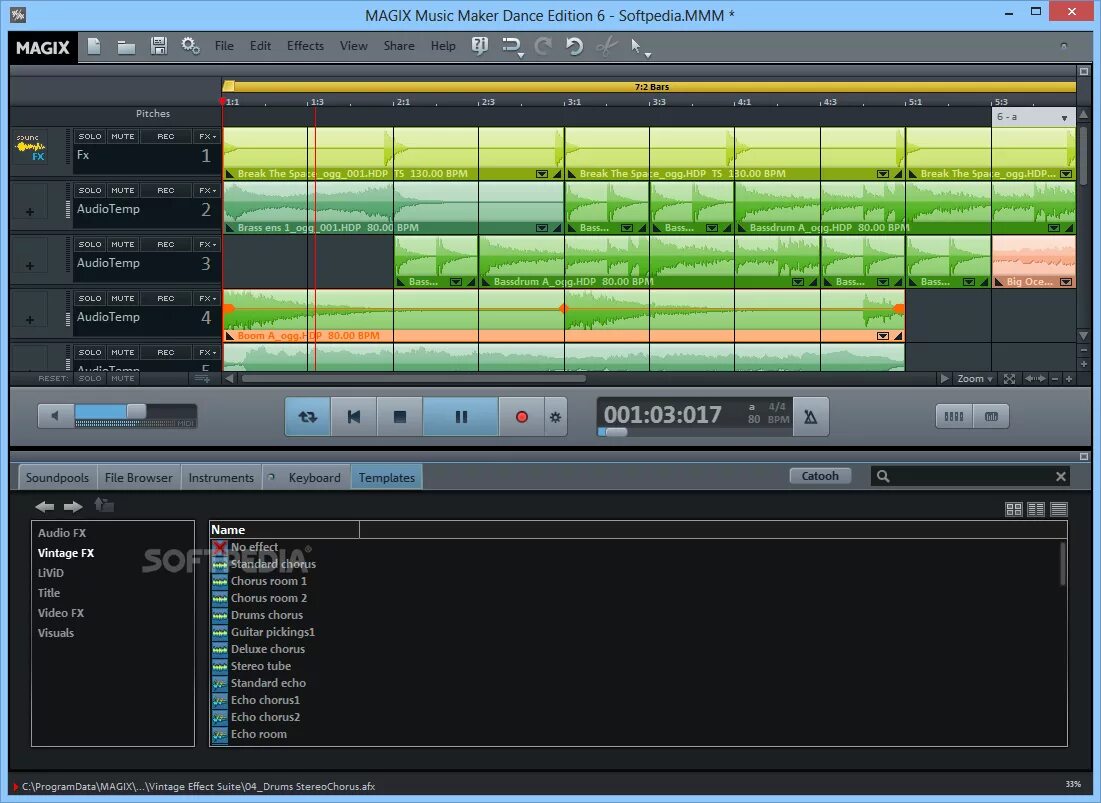Open program settings gear icon in toolbar
Screen dimensions: 1101x803
click(190, 46)
